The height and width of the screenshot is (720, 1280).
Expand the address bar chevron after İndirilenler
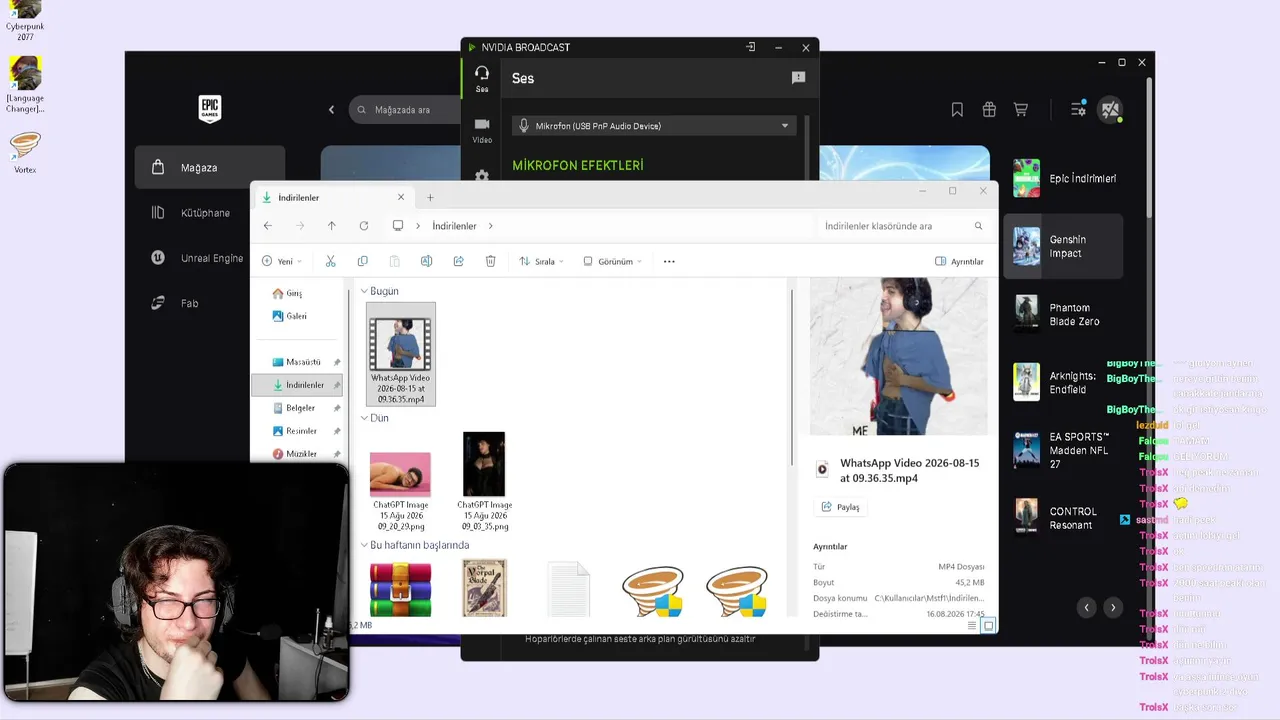491,226
